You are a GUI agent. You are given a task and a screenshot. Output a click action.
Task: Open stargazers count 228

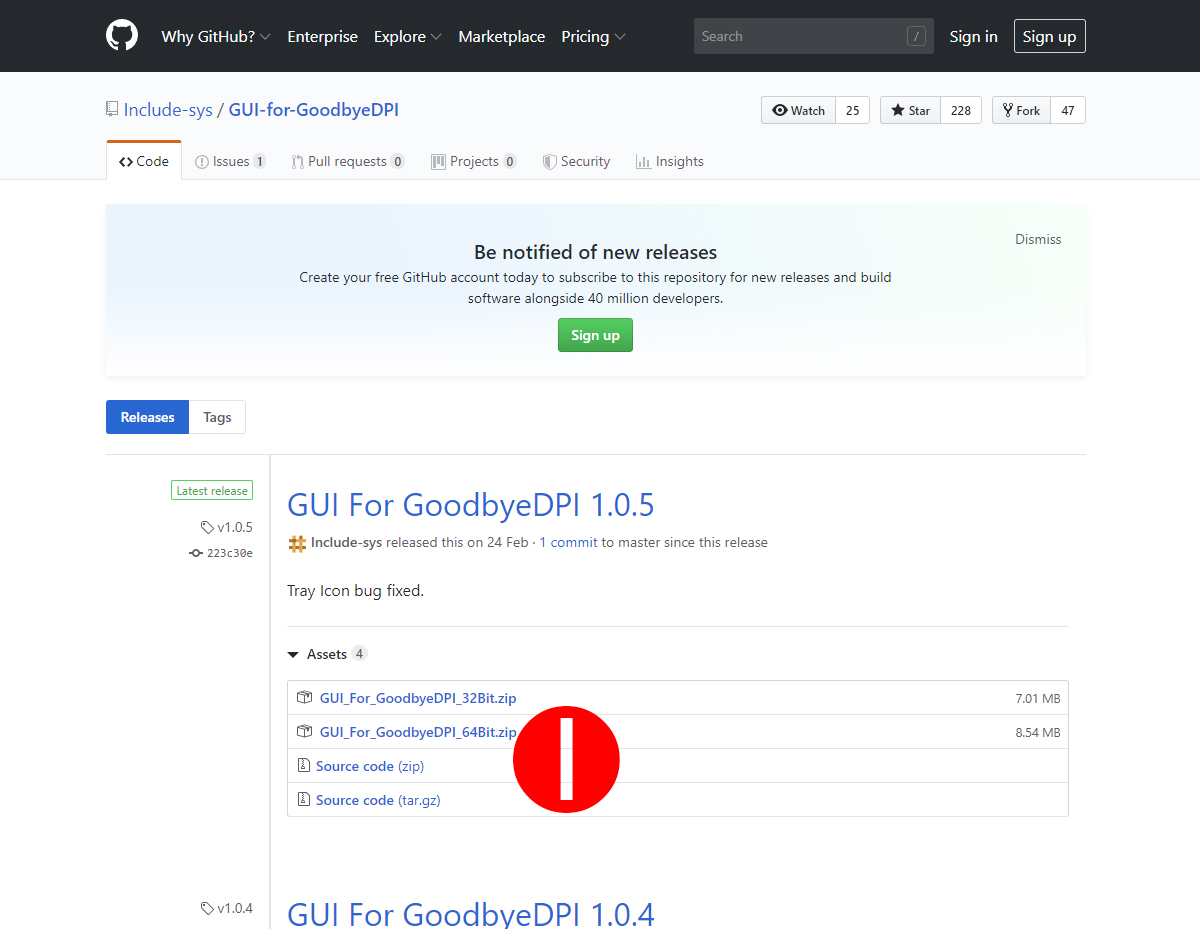(x=961, y=110)
